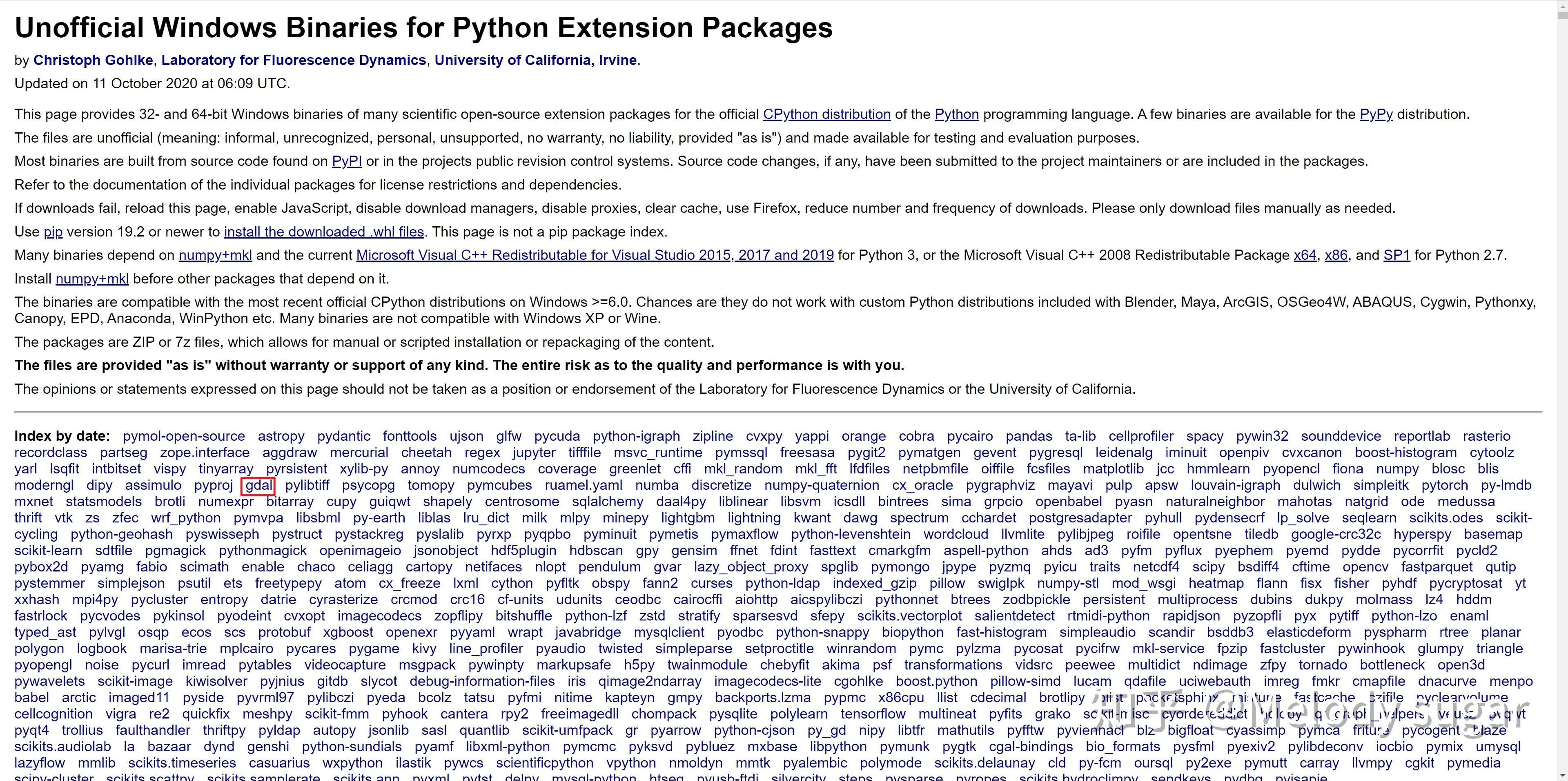The width and height of the screenshot is (1568, 781).
Task: Open Laboratory for Fluorescence Dynamics link
Action: click(x=294, y=60)
